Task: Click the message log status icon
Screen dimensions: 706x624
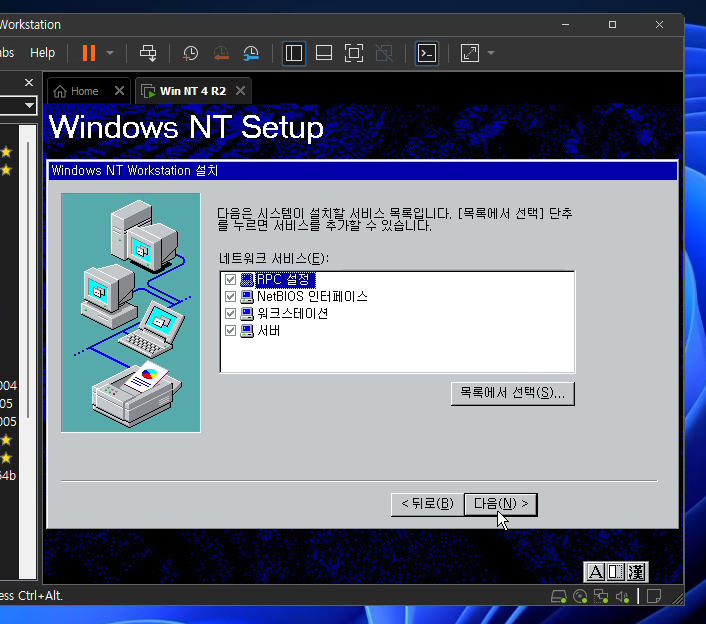Action: (x=654, y=597)
